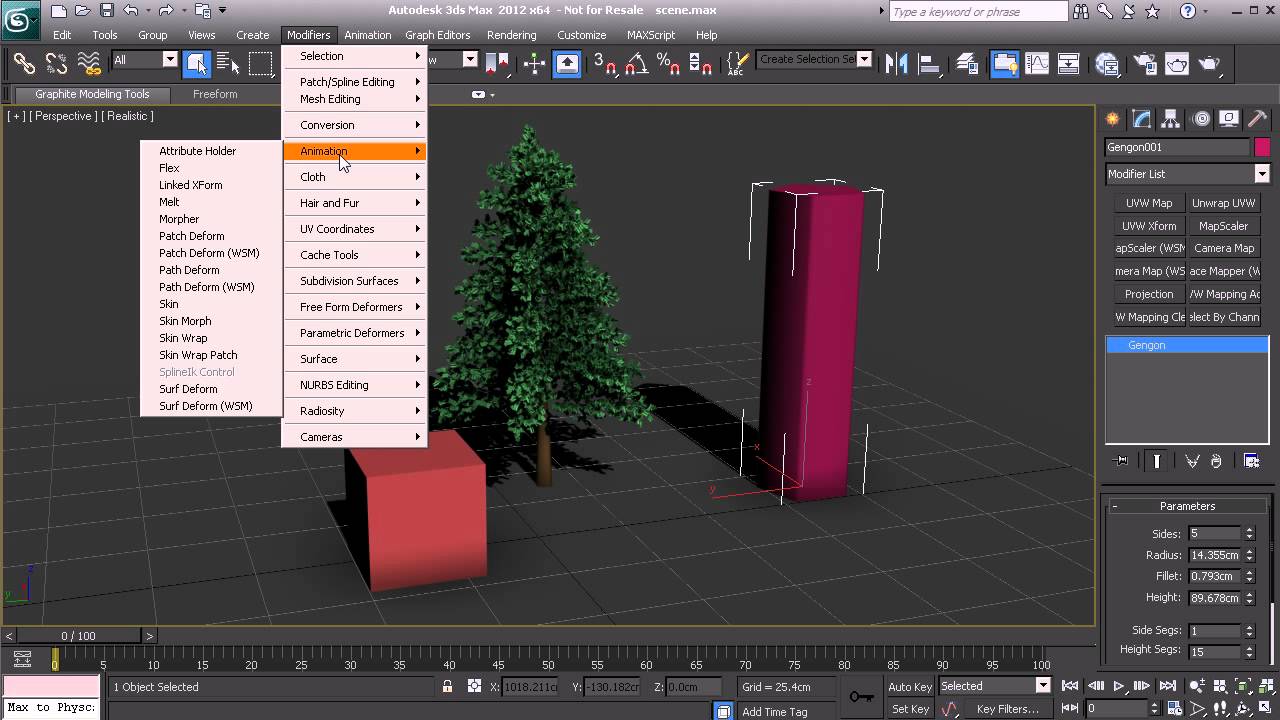Image resolution: width=1280 pixels, height=720 pixels.
Task: Click the Radius value field
Action: (1214, 555)
